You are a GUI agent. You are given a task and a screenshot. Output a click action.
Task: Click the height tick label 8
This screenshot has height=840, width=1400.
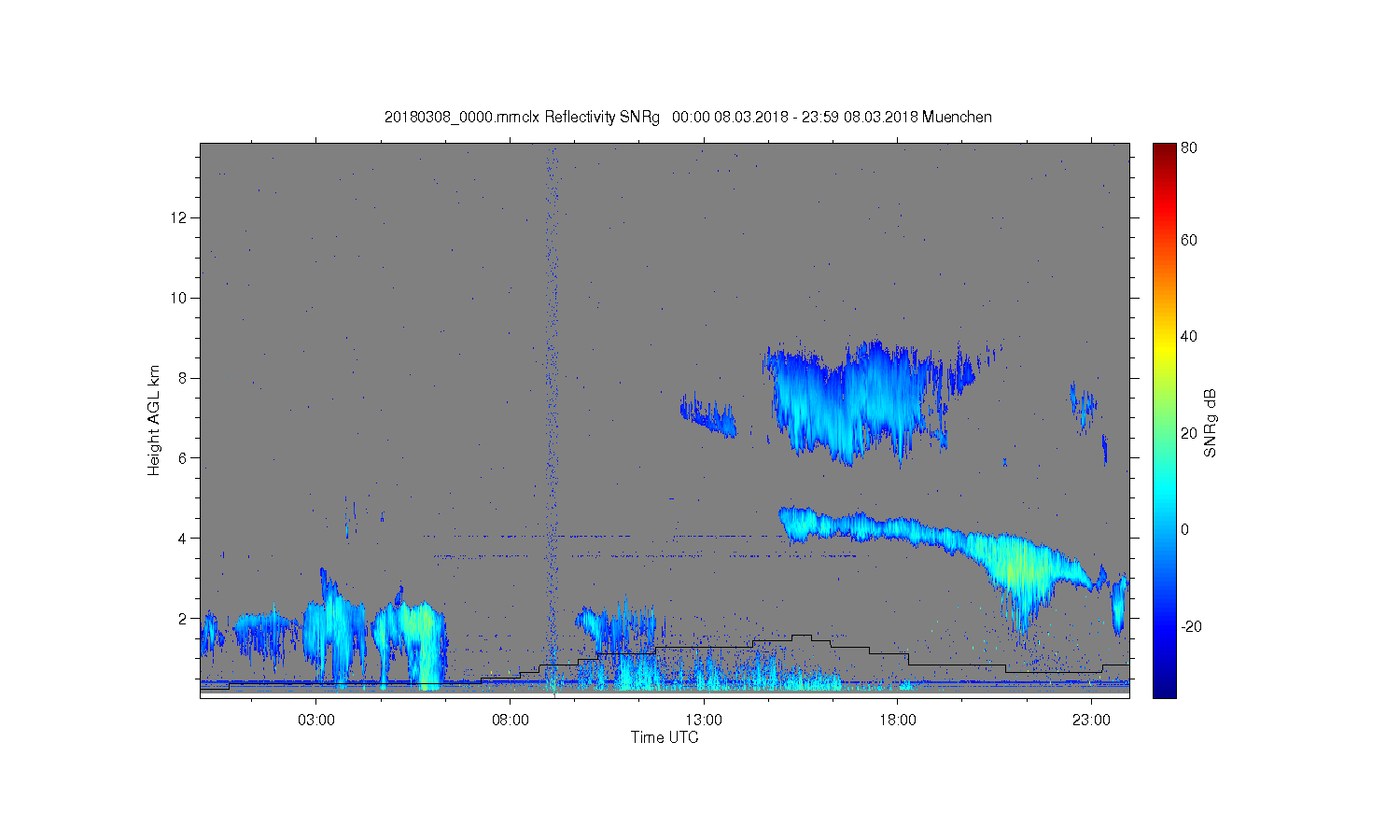[183, 378]
